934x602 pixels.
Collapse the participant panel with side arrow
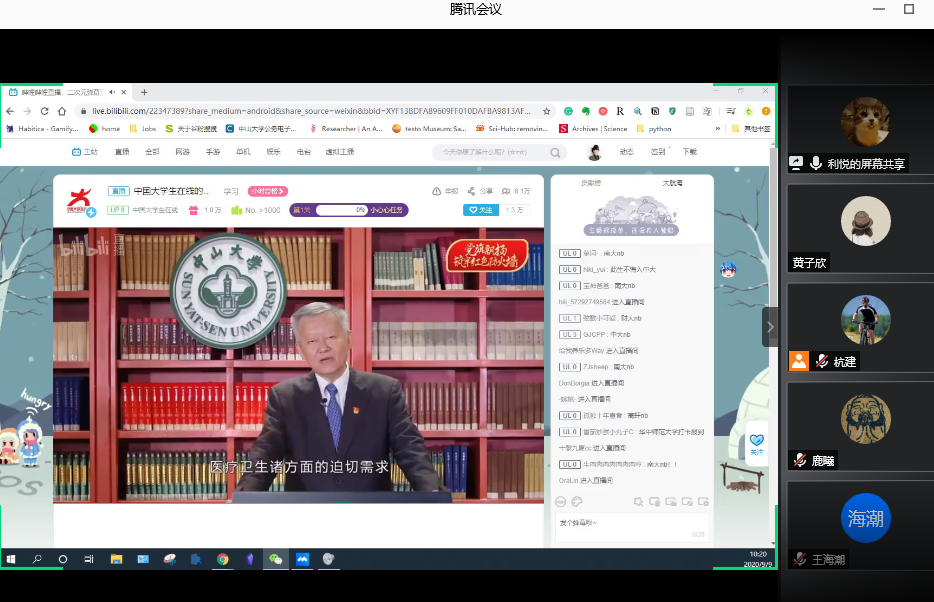(769, 327)
